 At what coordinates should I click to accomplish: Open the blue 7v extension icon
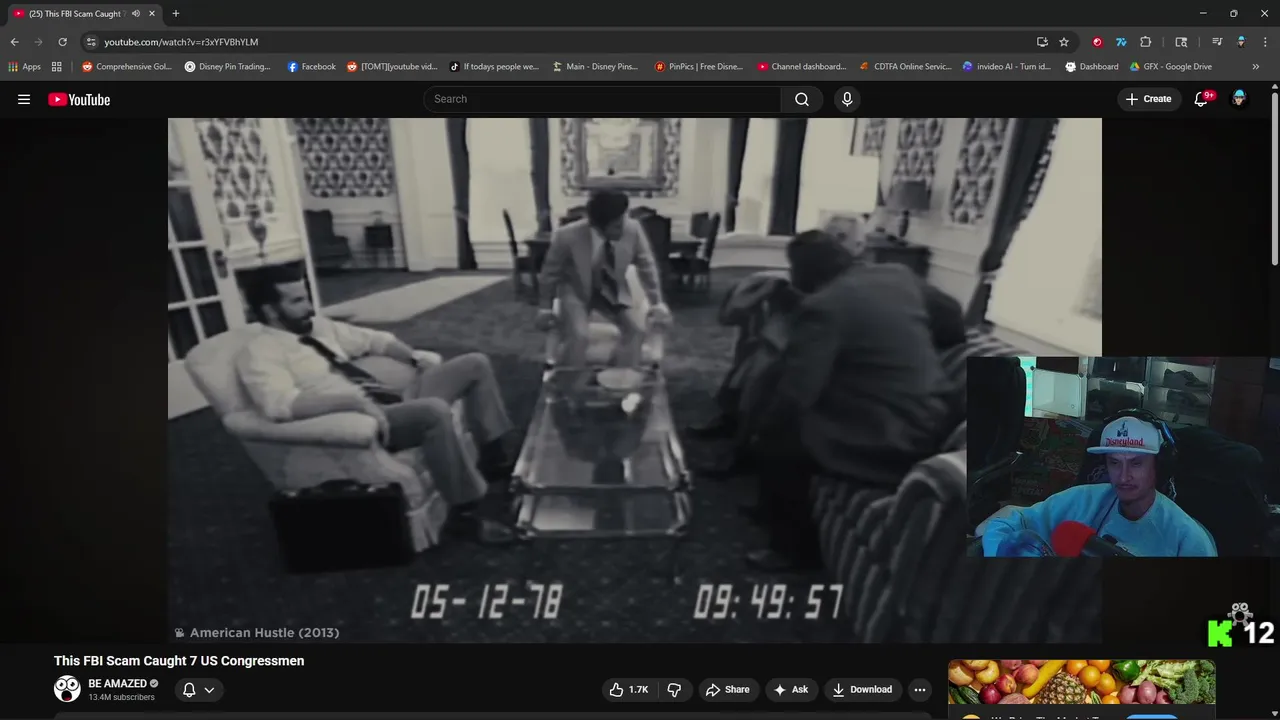pos(1121,42)
